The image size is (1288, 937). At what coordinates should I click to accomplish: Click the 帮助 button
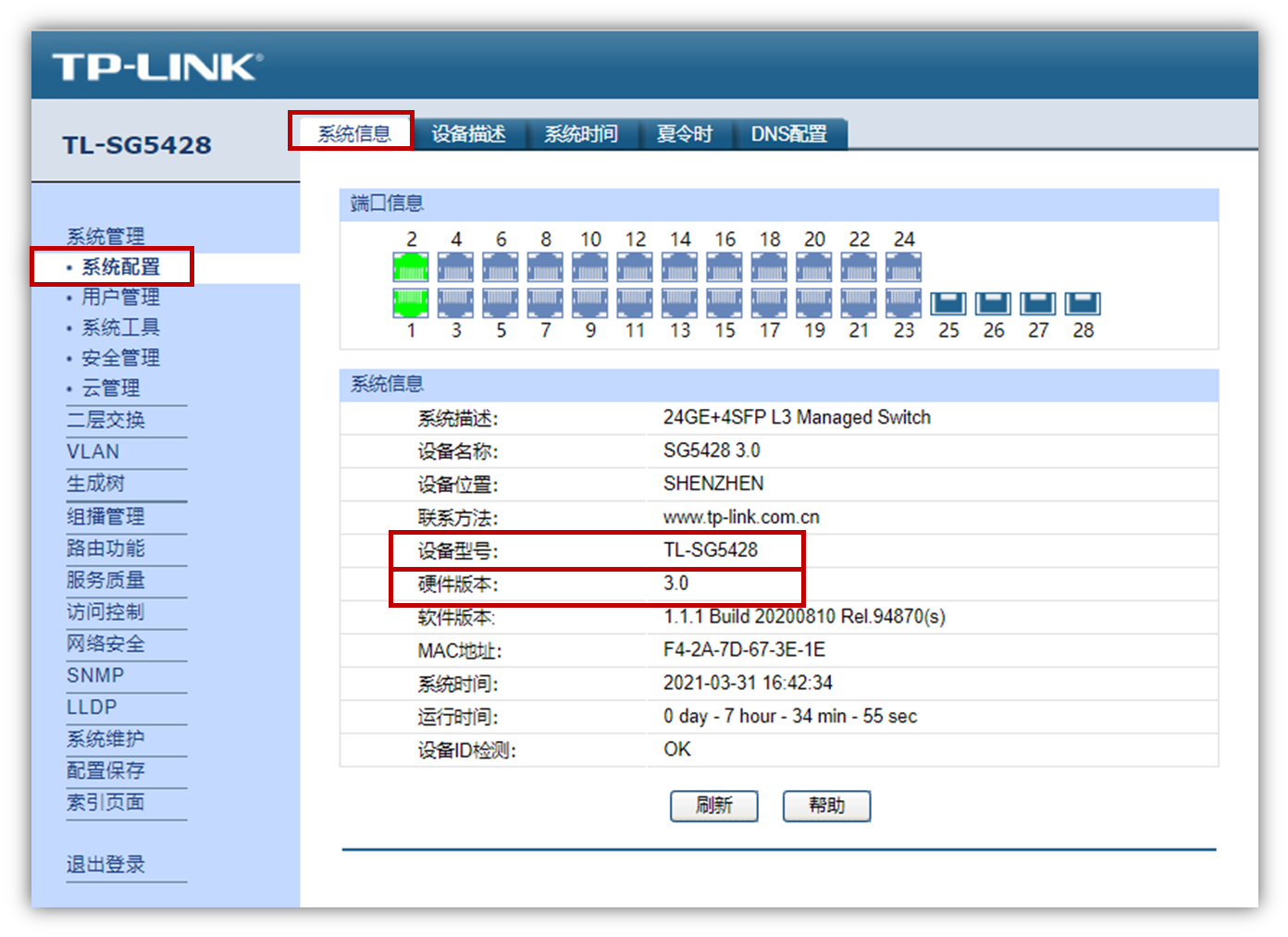point(826,806)
